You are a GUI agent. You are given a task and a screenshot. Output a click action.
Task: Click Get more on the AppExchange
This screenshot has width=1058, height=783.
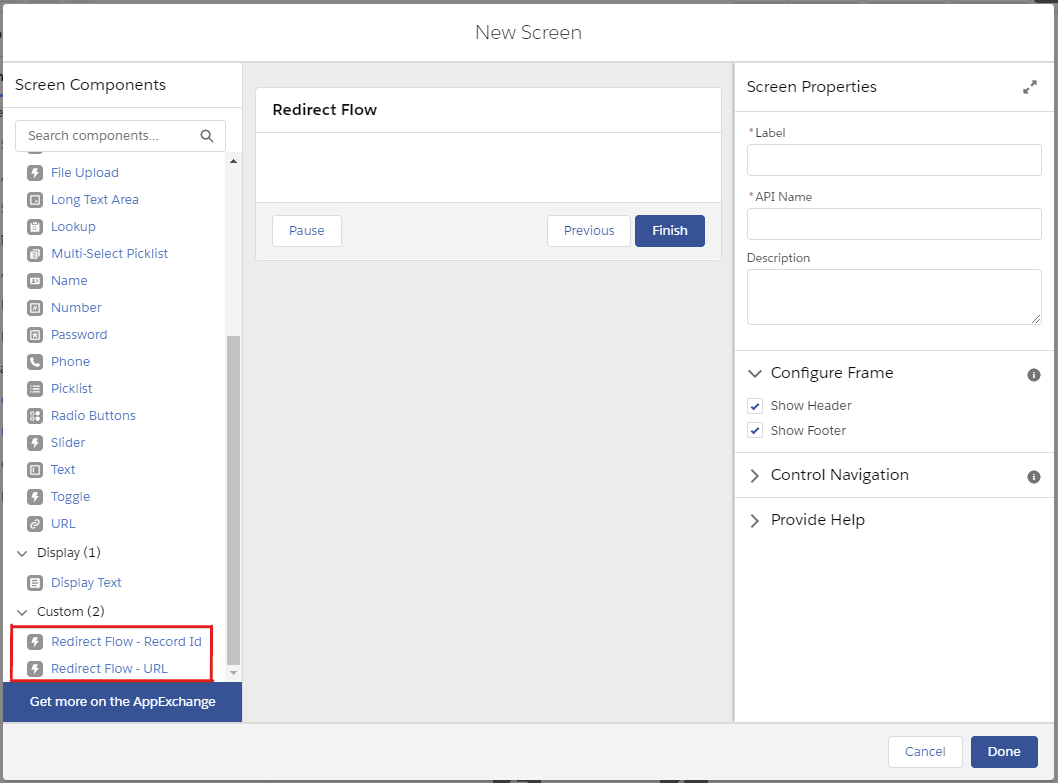pyautogui.click(x=121, y=701)
